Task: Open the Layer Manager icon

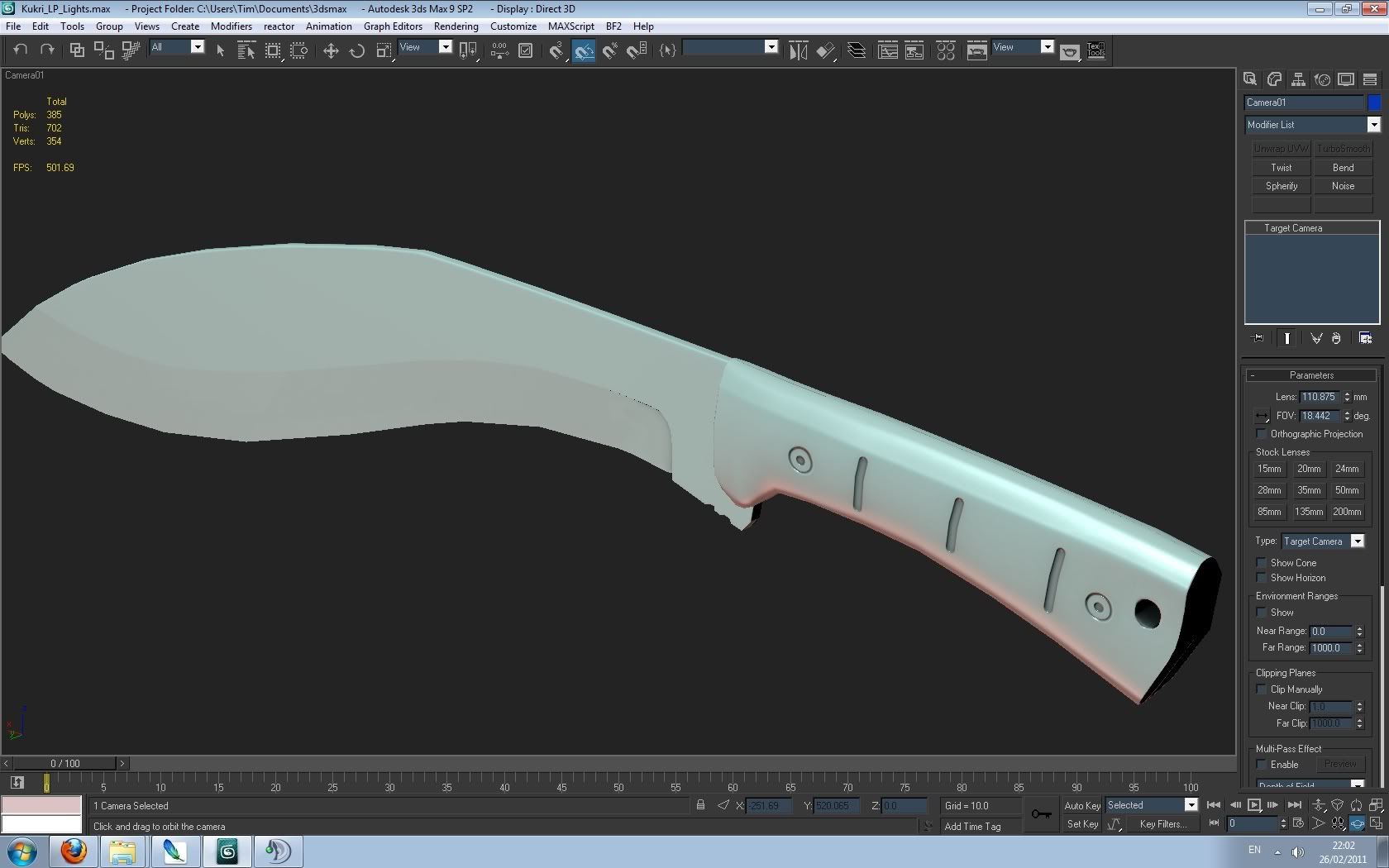Action: click(x=857, y=50)
